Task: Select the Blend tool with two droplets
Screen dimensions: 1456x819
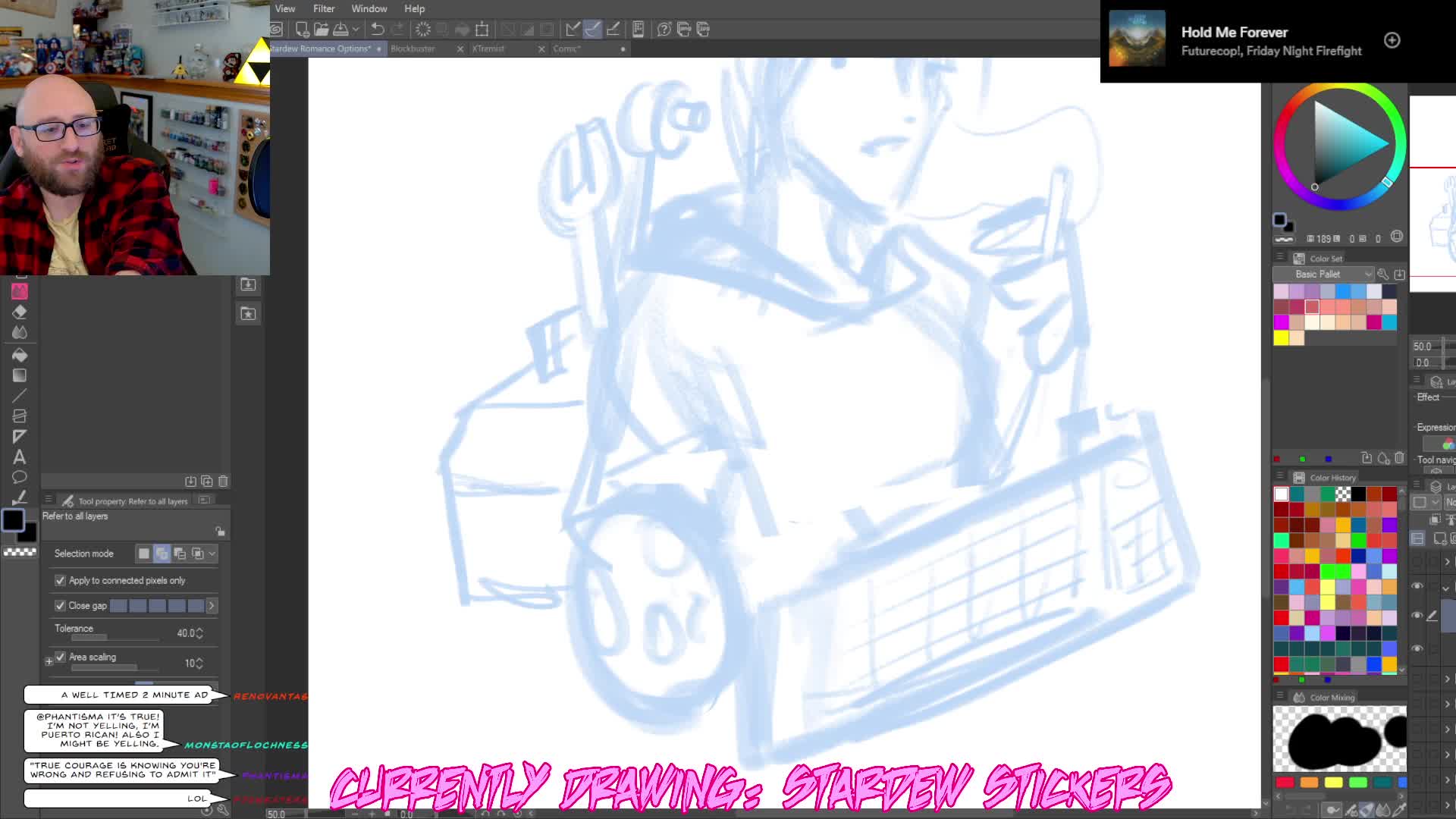Action: pyautogui.click(x=20, y=332)
